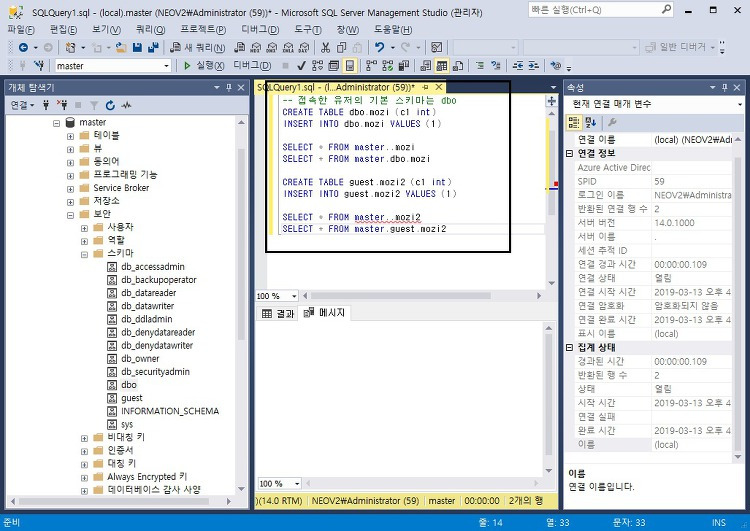Click Alphabetical sort icon in Properties panel
Viewport: 750px width, 531px height.
point(590,122)
